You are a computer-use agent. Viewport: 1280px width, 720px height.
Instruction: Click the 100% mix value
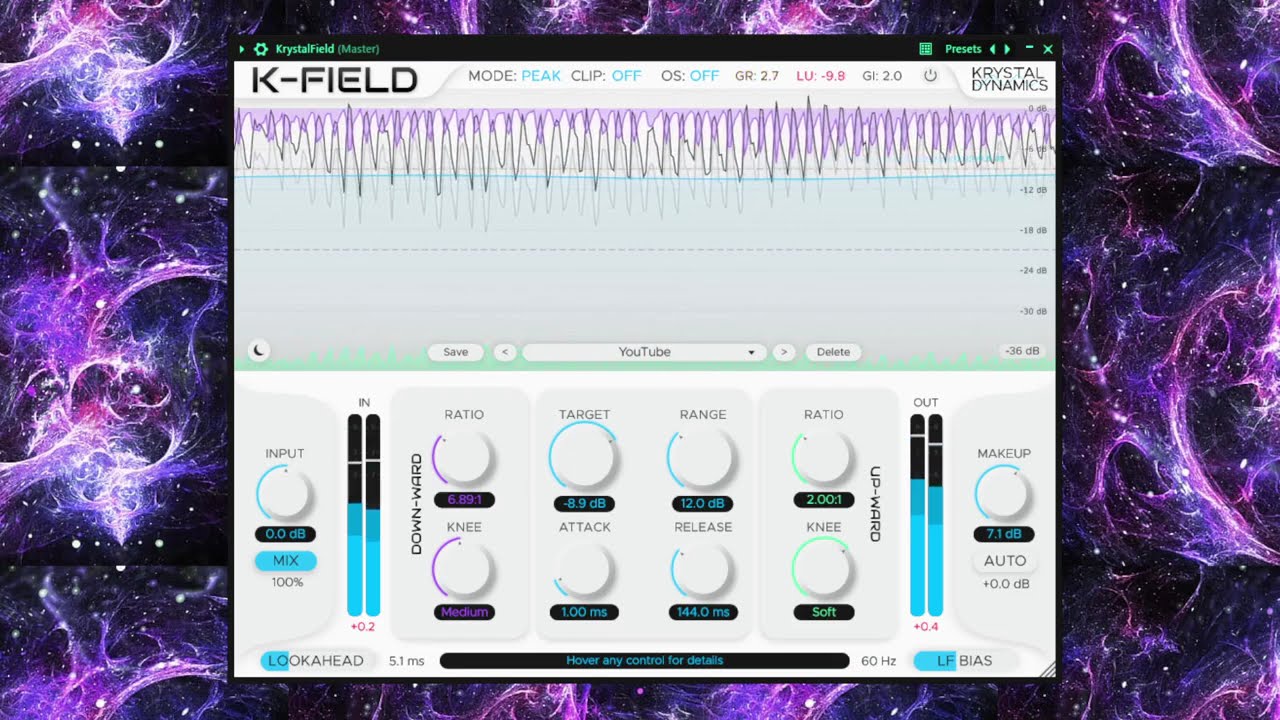[287, 582]
